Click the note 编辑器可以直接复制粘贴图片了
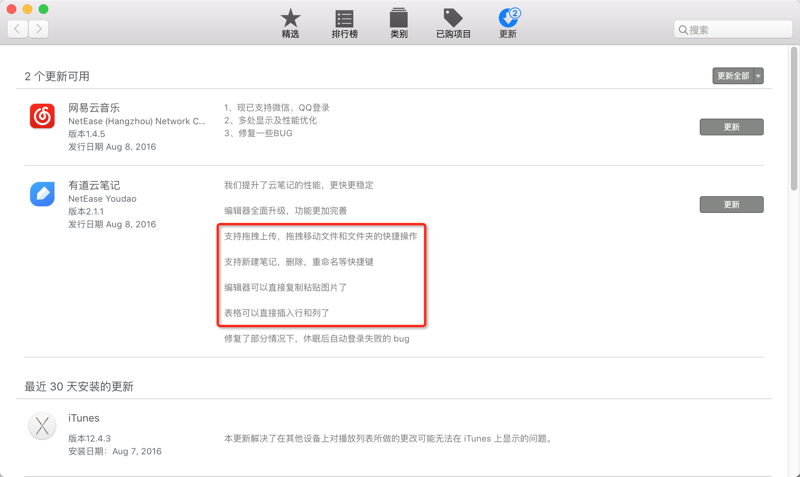The width and height of the screenshot is (800, 477). (285, 287)
